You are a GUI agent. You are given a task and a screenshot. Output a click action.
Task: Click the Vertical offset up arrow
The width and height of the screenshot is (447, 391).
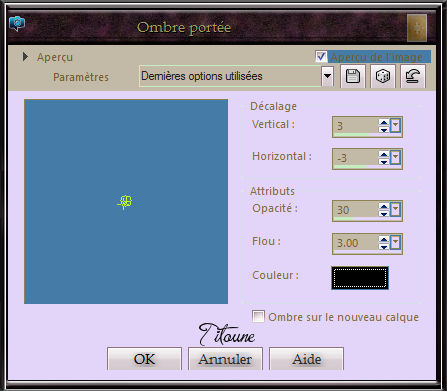click(384, 123)
